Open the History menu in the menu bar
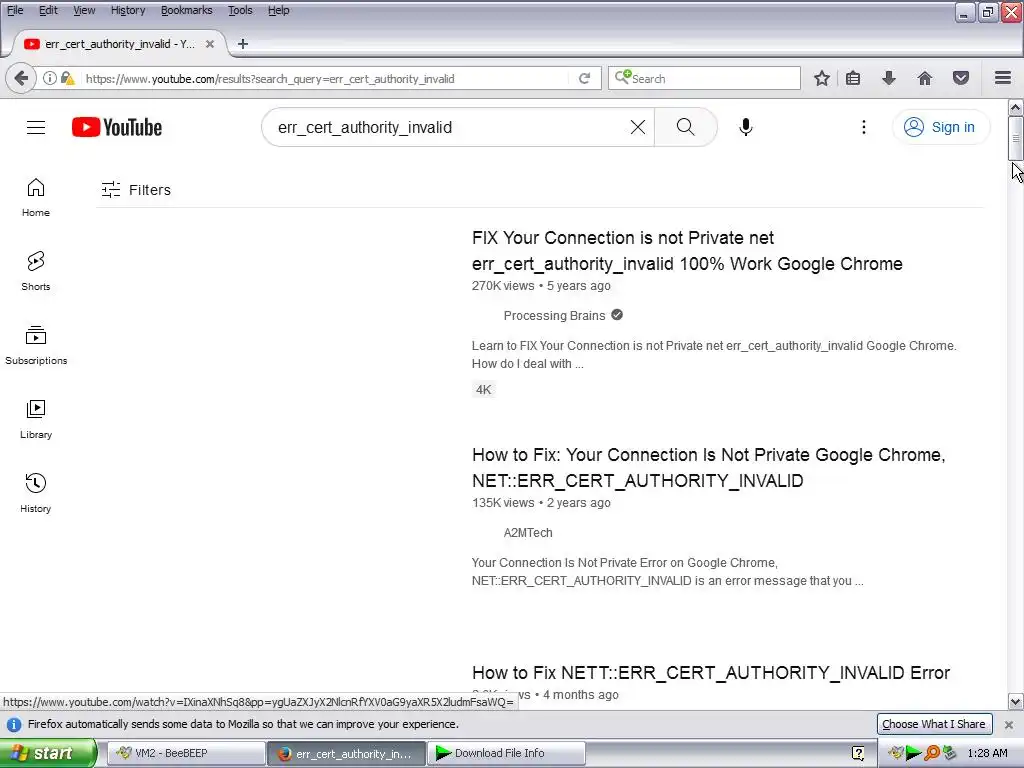1024x768 pixels. tap(128, 10)
